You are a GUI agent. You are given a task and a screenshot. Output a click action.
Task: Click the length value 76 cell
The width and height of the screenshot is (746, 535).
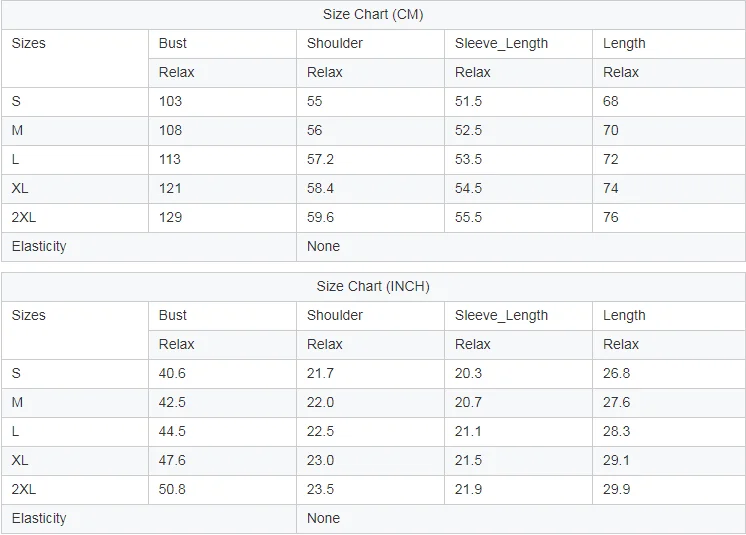(x=611, y=217)
